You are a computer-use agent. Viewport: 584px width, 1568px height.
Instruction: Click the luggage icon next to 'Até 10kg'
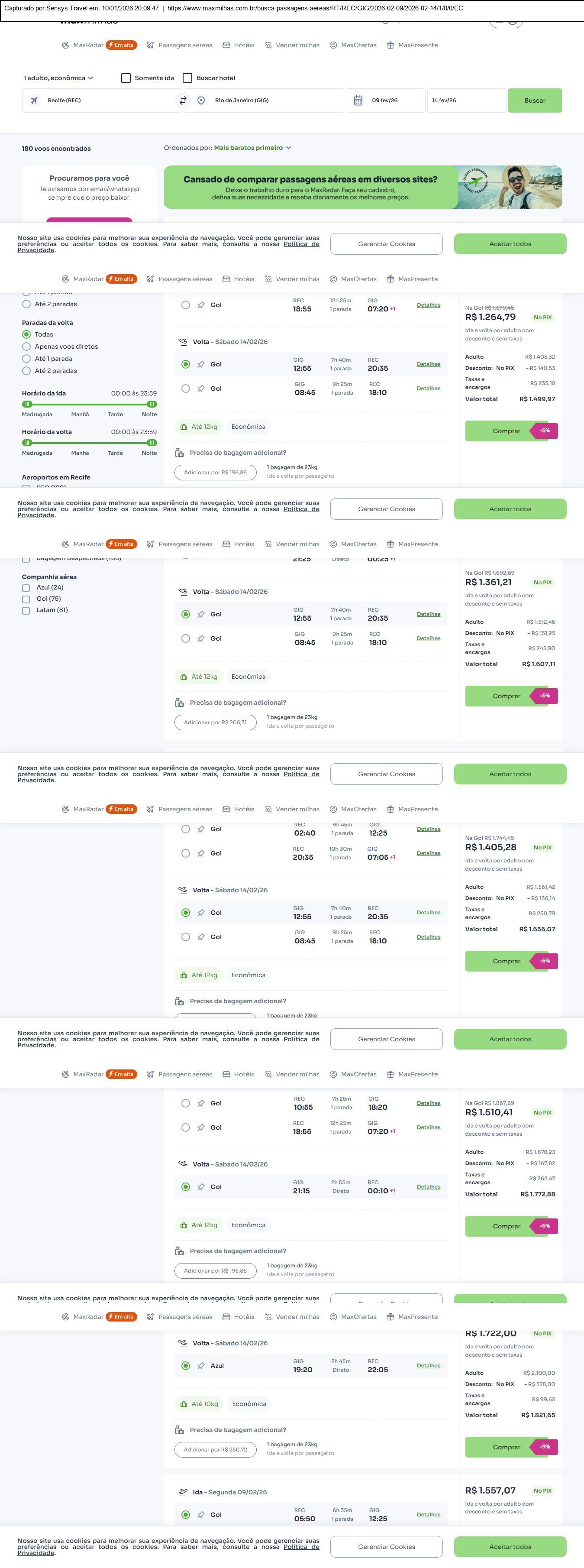(x=184, y=1404)
